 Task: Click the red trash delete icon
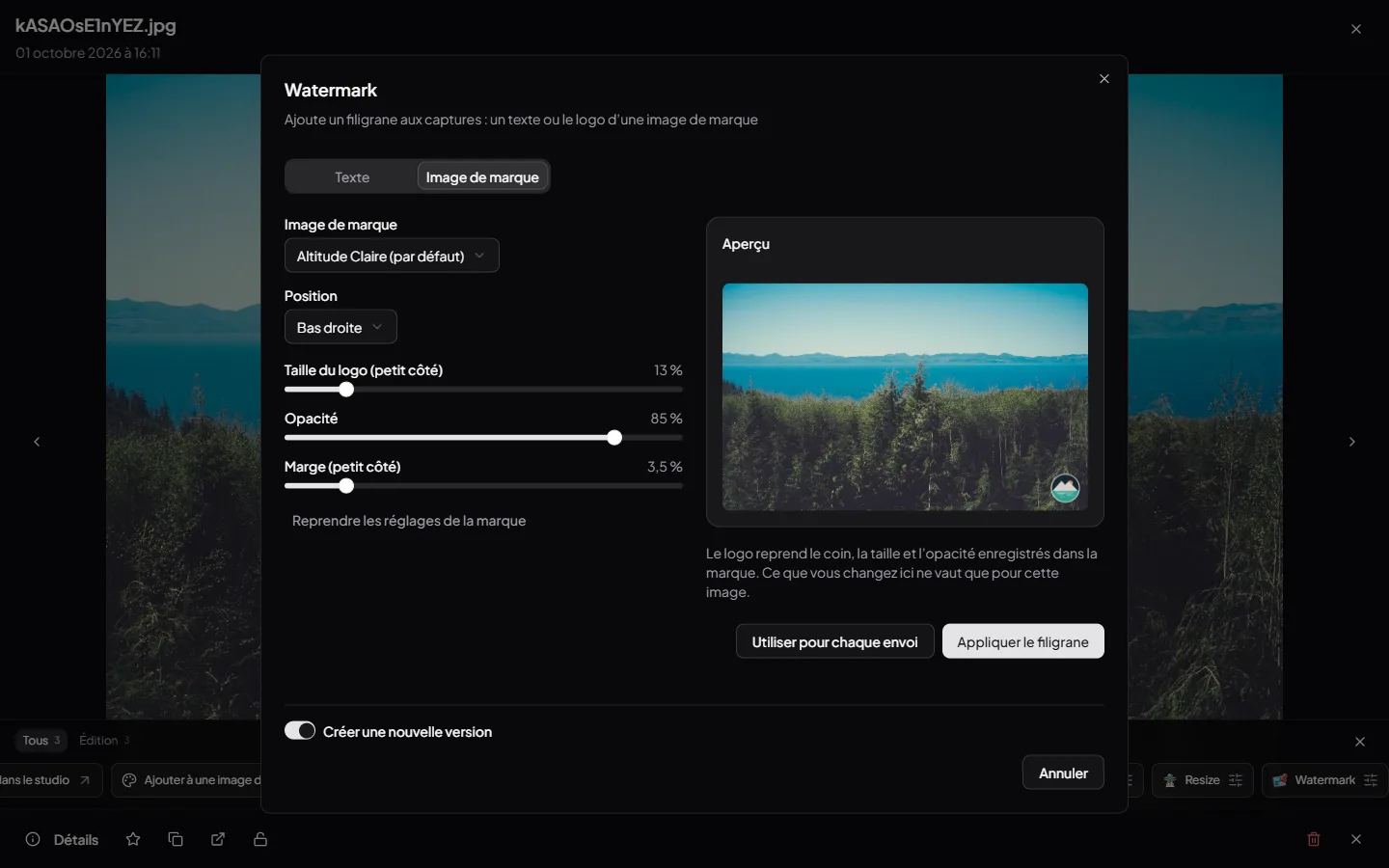pyautogui.click(x=1314, y=839)
